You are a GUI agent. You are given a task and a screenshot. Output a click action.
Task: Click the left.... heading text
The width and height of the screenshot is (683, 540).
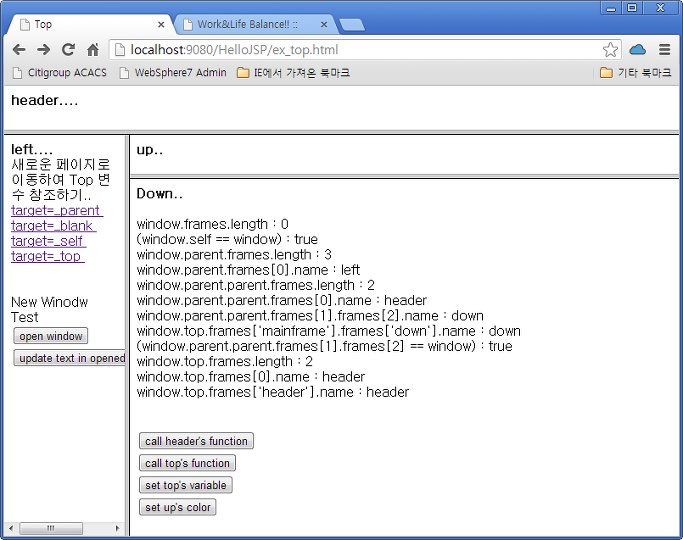pos(32,149)
